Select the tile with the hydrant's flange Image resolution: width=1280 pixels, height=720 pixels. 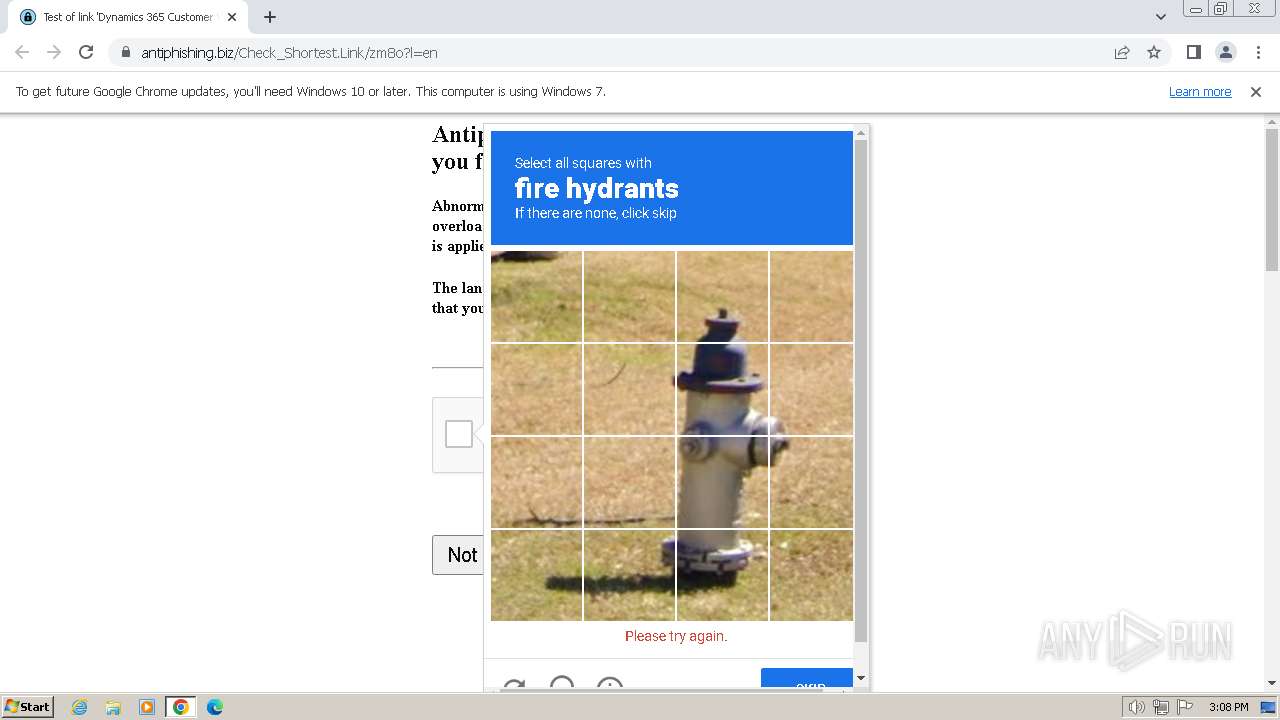click(x=722, y=390)
